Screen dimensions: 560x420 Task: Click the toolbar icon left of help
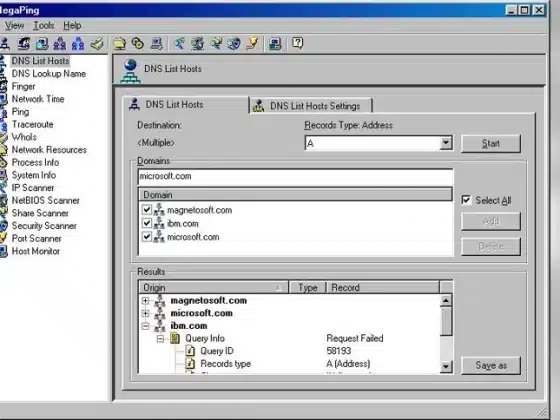(x=275, y=44)
